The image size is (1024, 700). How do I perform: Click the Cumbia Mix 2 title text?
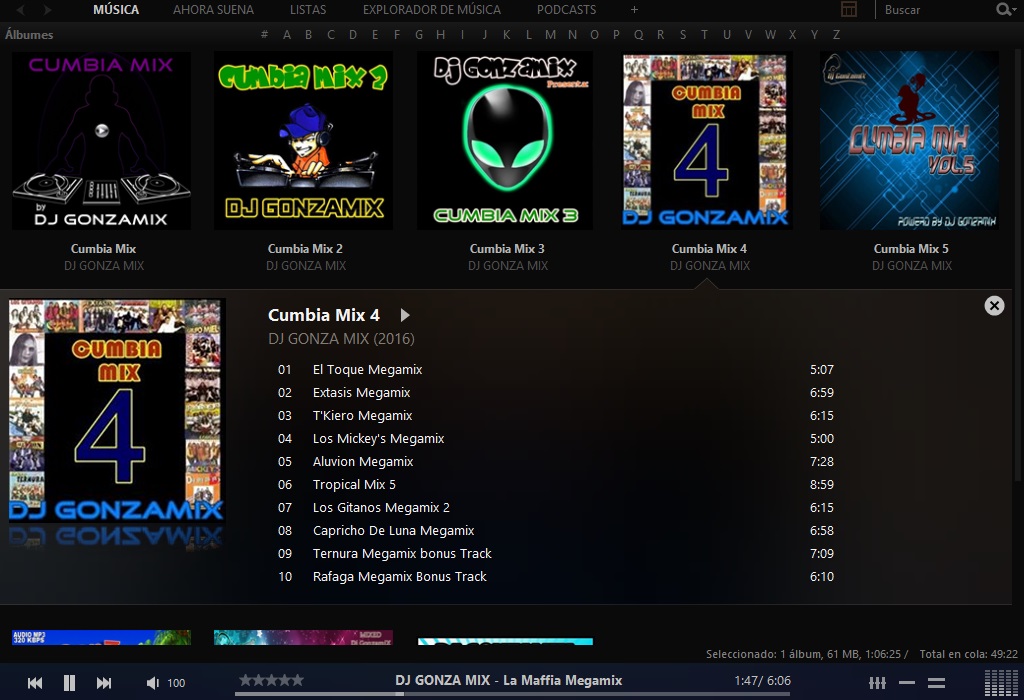[305, 249]
